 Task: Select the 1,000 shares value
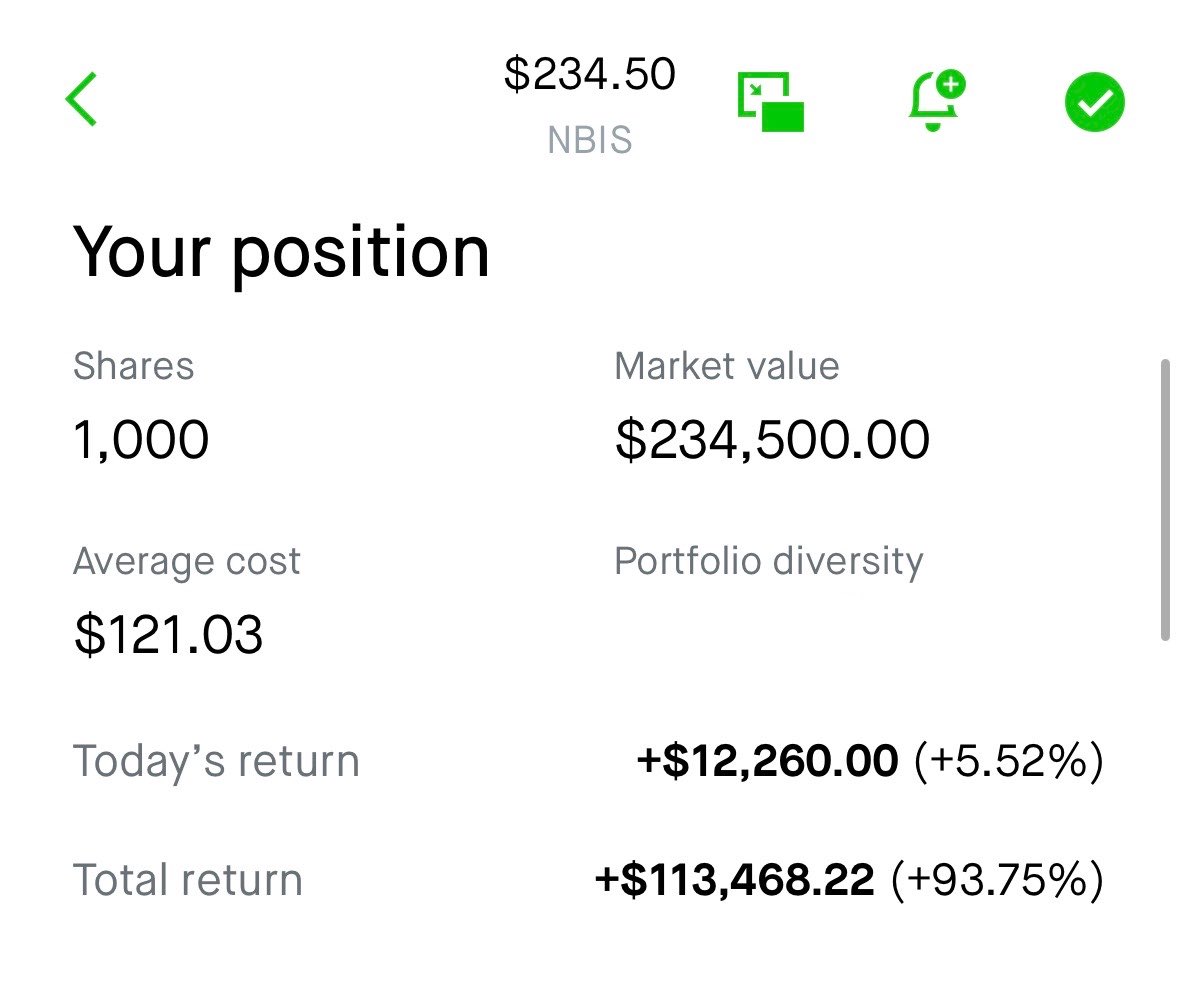coord(141,440)
